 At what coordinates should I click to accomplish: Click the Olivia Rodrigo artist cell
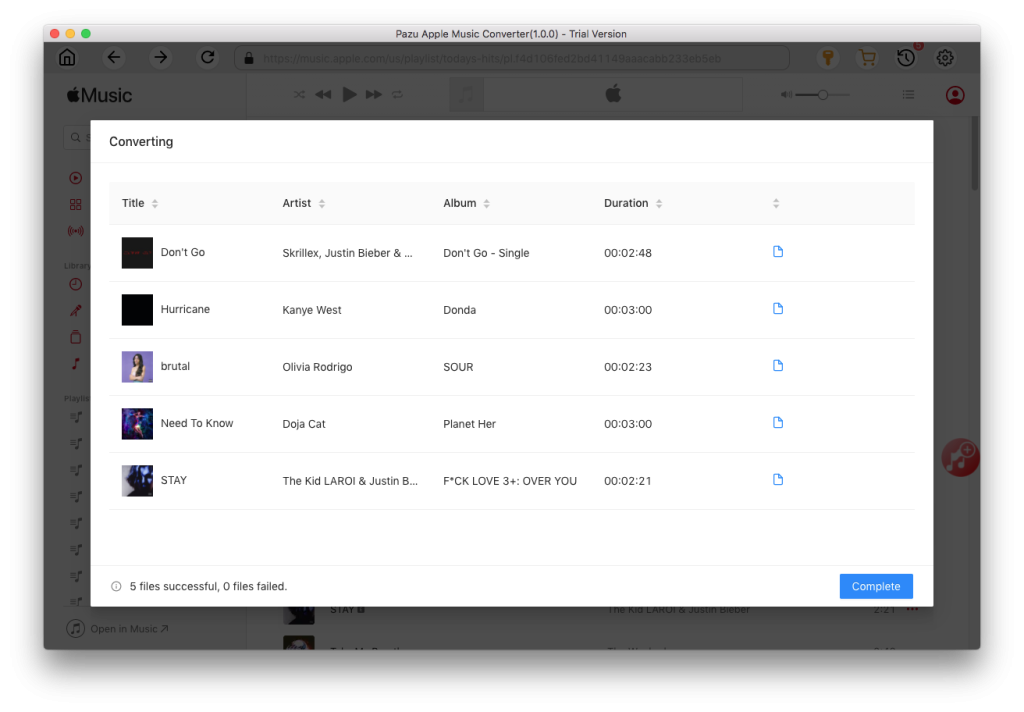pyautogui.click(x=317, y=367)
